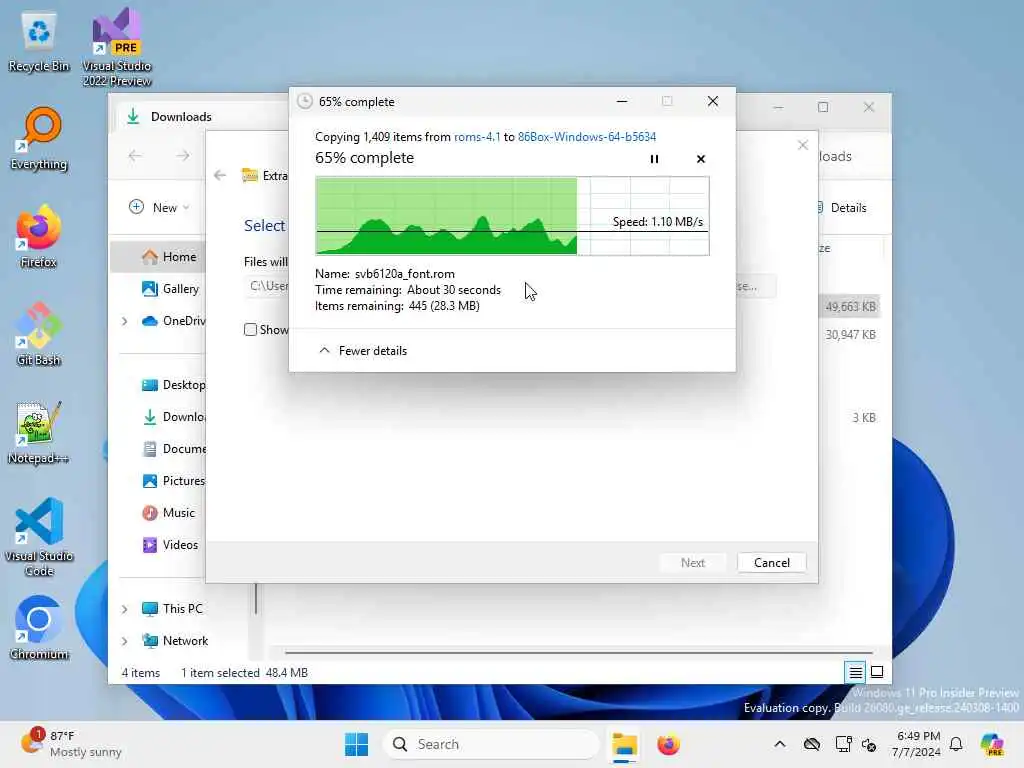Open File Explorer from the taskbar
The width and height of the screenshot is (1024, 768).
point(624,744)
